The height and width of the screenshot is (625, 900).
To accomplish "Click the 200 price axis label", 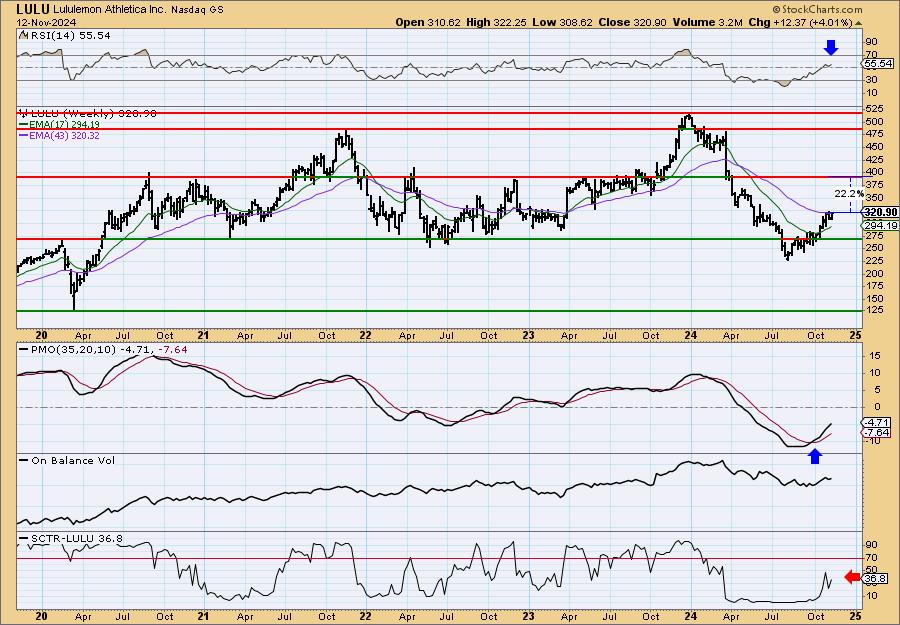I will point(874,273).
